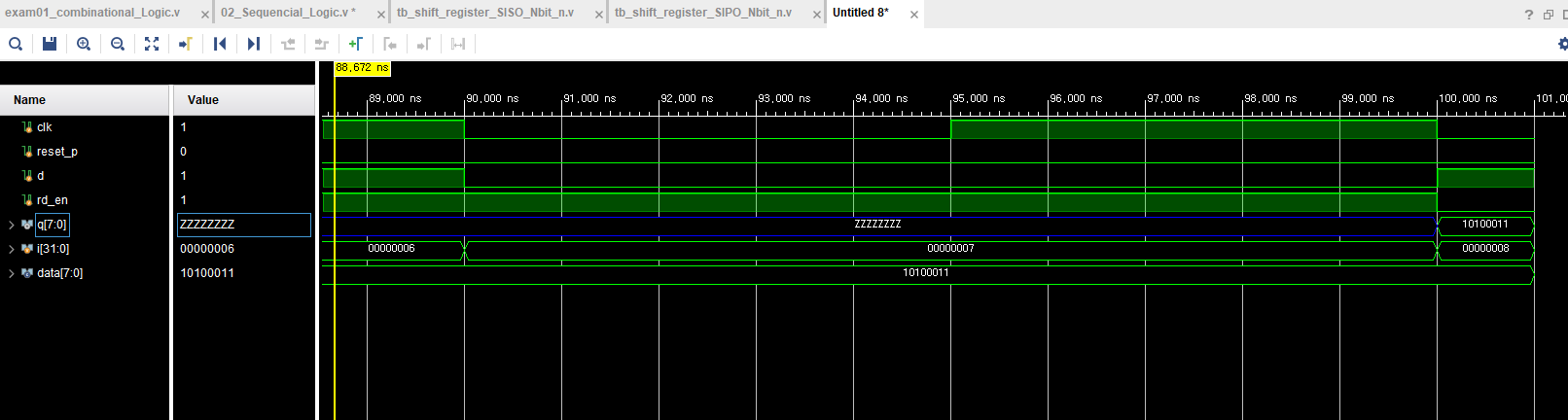The image size is (1568, 420).
Task: Click the Value column header
Action: coord(244,100)
